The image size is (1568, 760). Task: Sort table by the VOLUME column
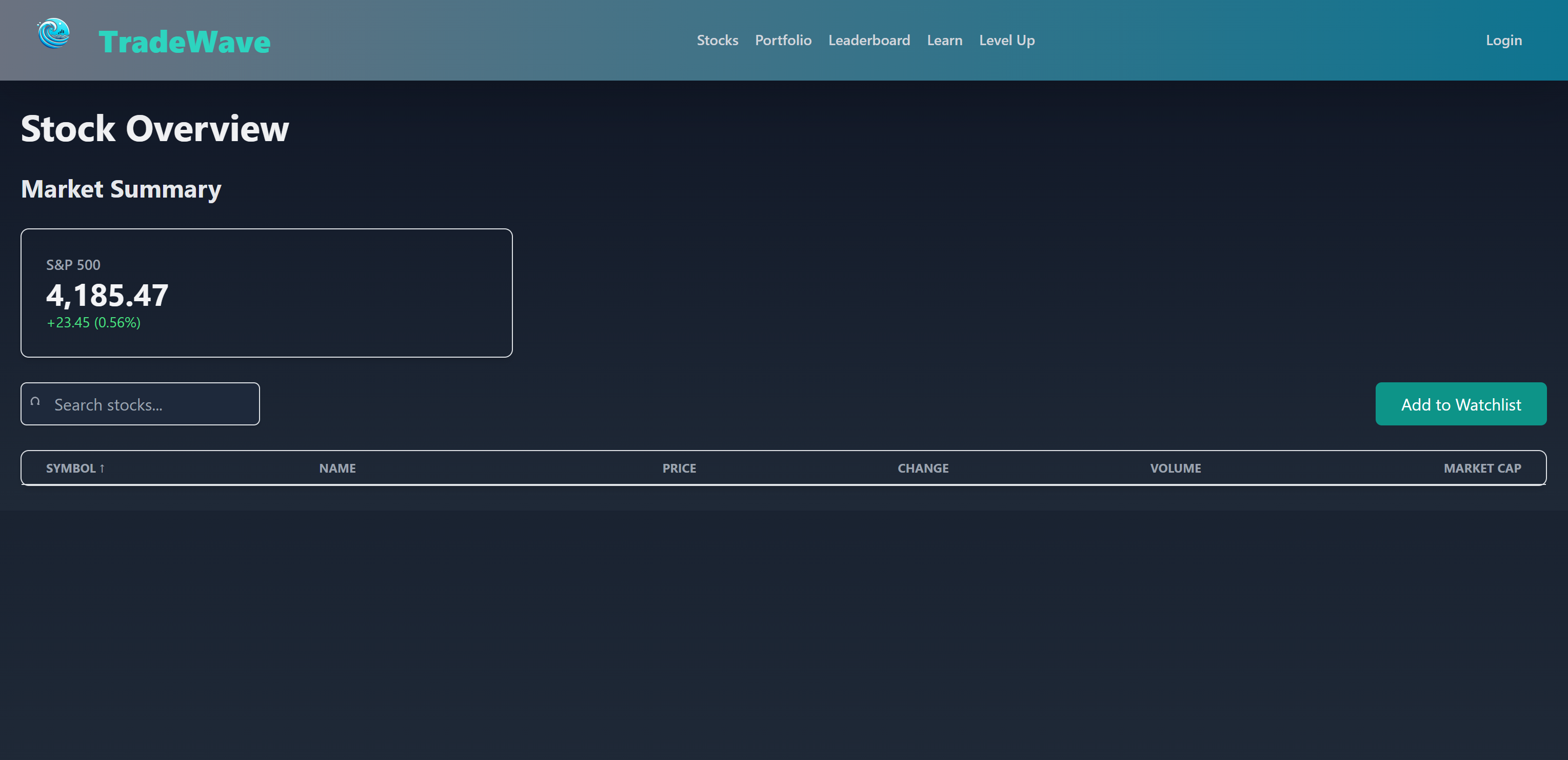coord(1175,469)
